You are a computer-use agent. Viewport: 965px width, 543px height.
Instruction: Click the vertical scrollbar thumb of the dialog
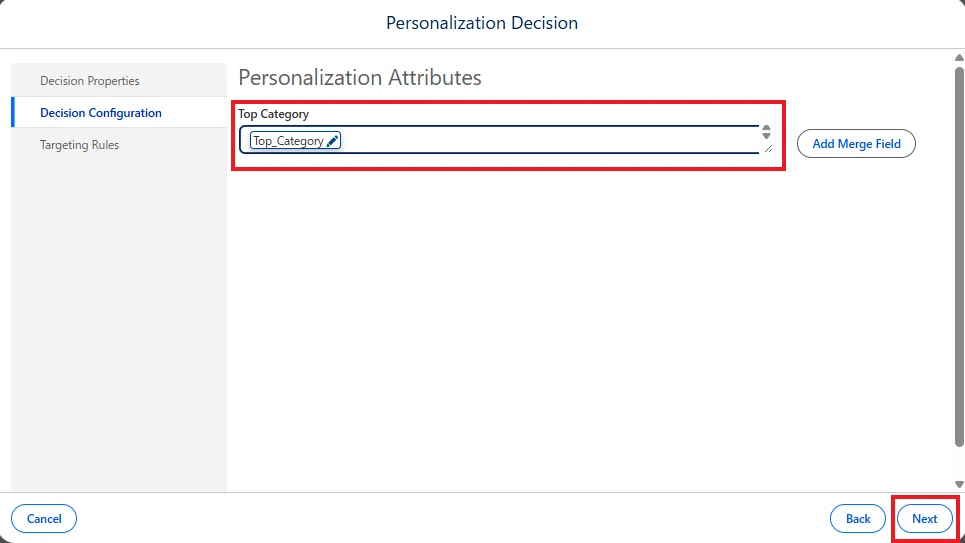coord(959,256)
